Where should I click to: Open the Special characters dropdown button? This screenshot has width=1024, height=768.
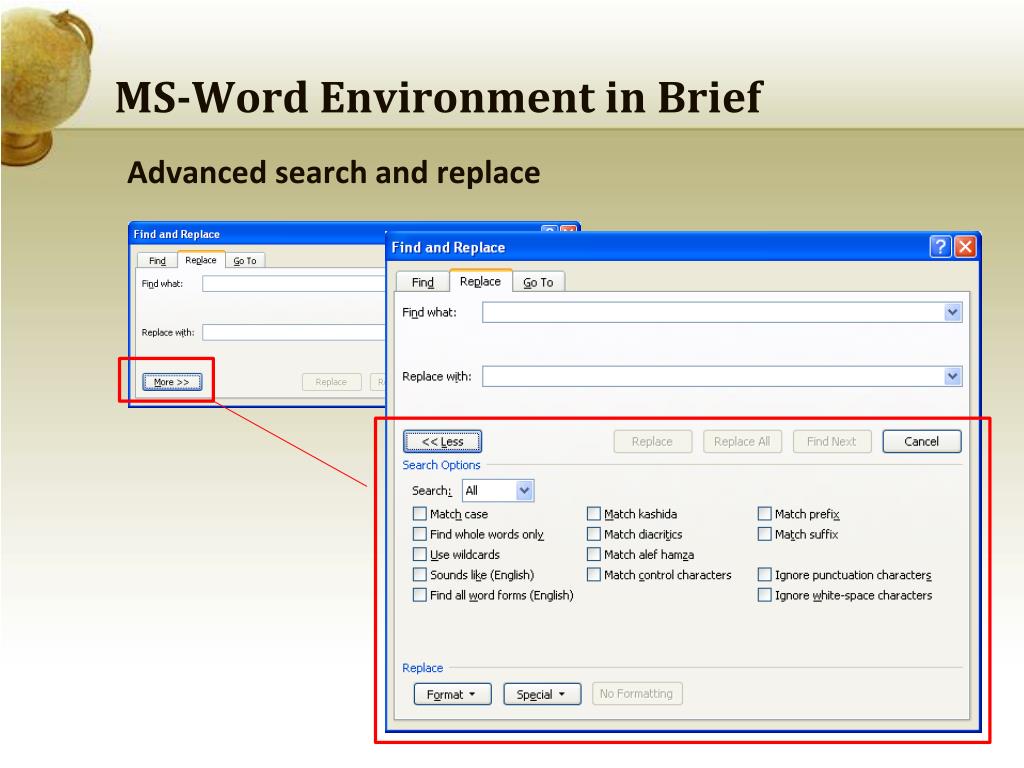coord(542,694)
